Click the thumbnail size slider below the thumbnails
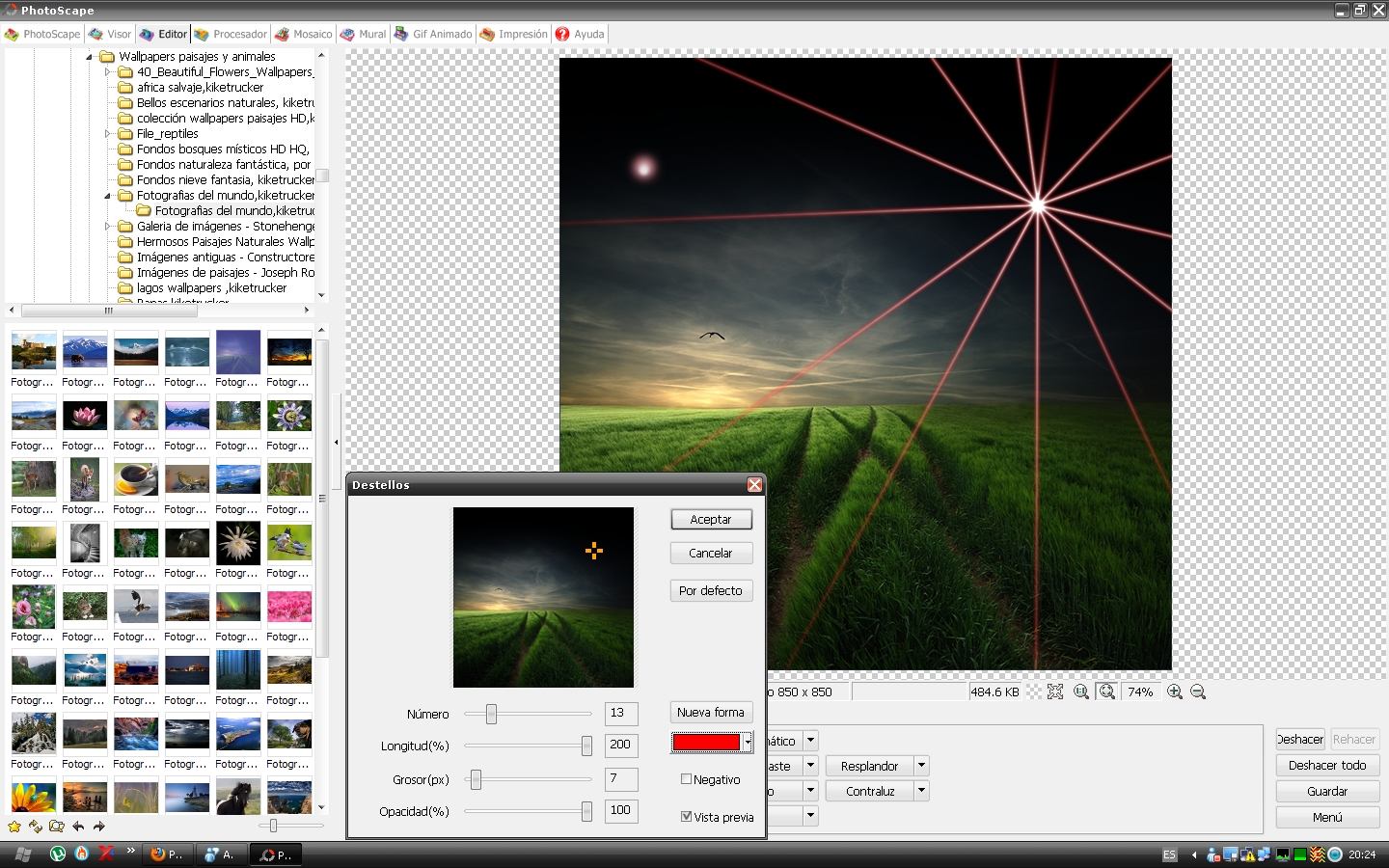 274,826
